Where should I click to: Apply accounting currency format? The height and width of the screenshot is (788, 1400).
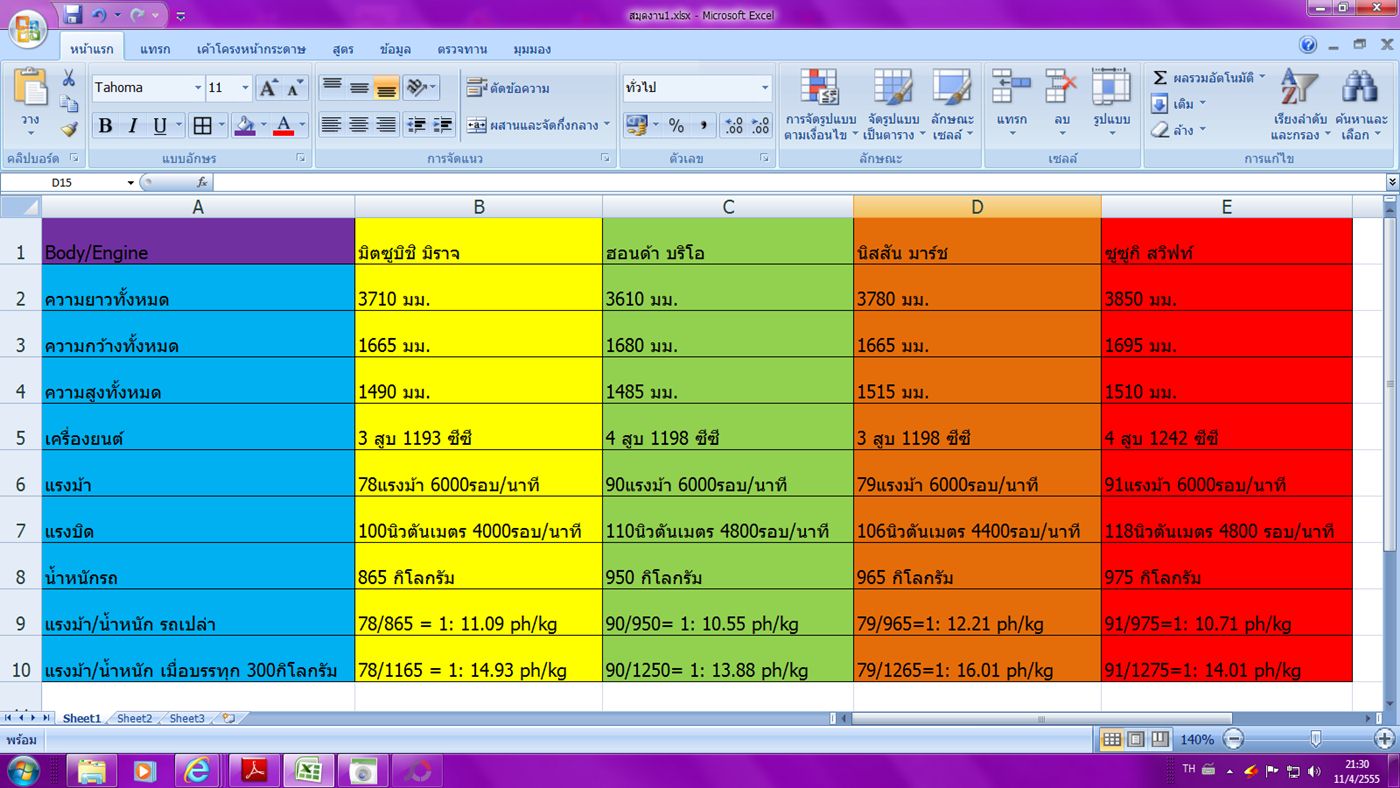(636, 126)
